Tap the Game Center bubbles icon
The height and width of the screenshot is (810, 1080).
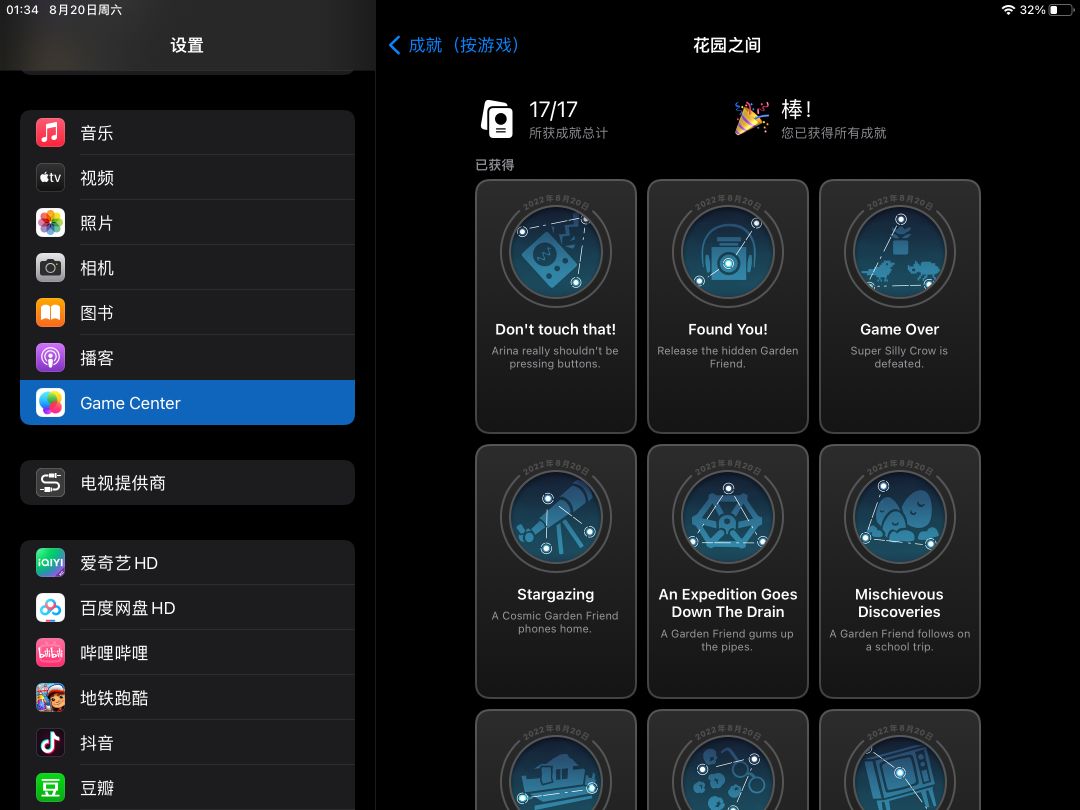click(x=50, y=402)
